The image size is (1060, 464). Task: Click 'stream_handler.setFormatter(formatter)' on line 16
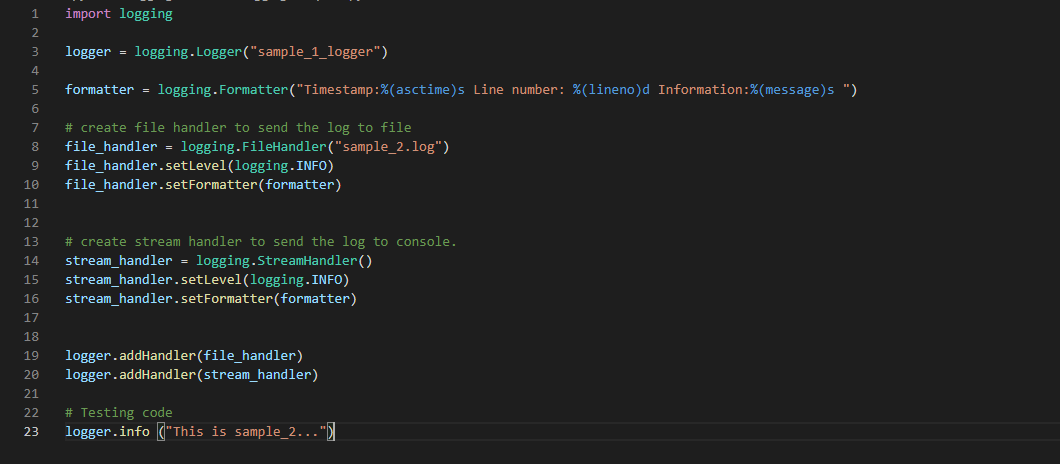click(211, 298)
